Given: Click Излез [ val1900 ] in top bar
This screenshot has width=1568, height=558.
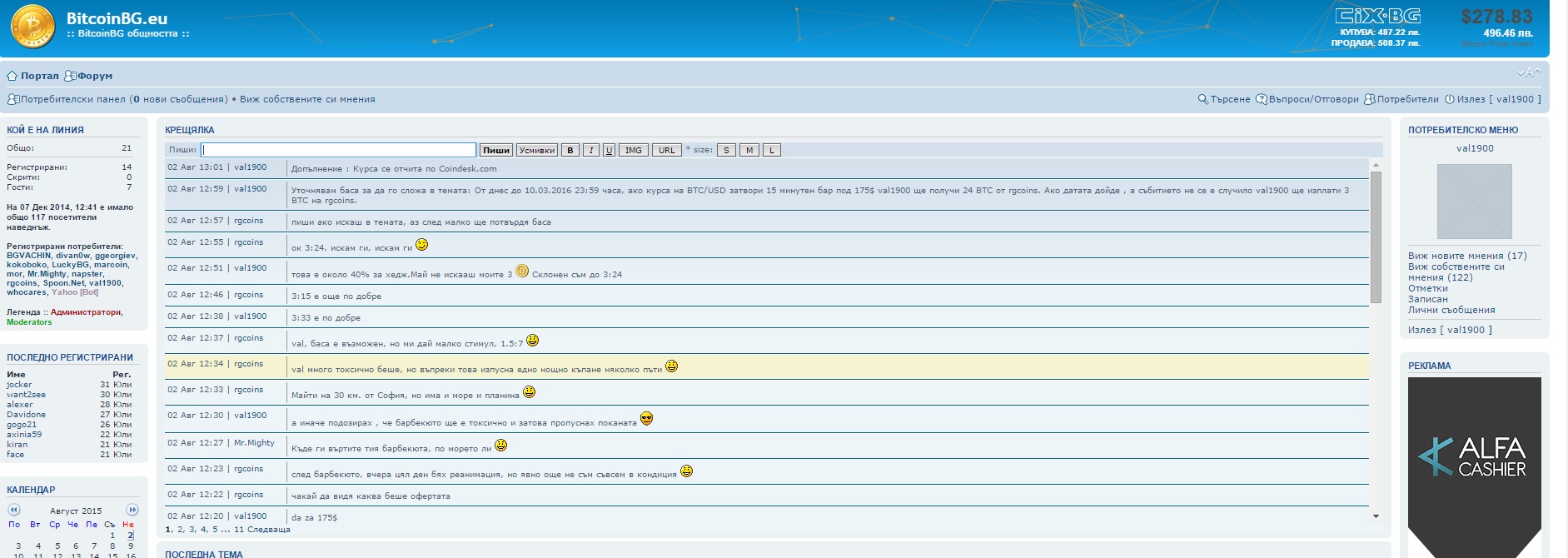Looking at the screenshot, I should coord(1499,99).
